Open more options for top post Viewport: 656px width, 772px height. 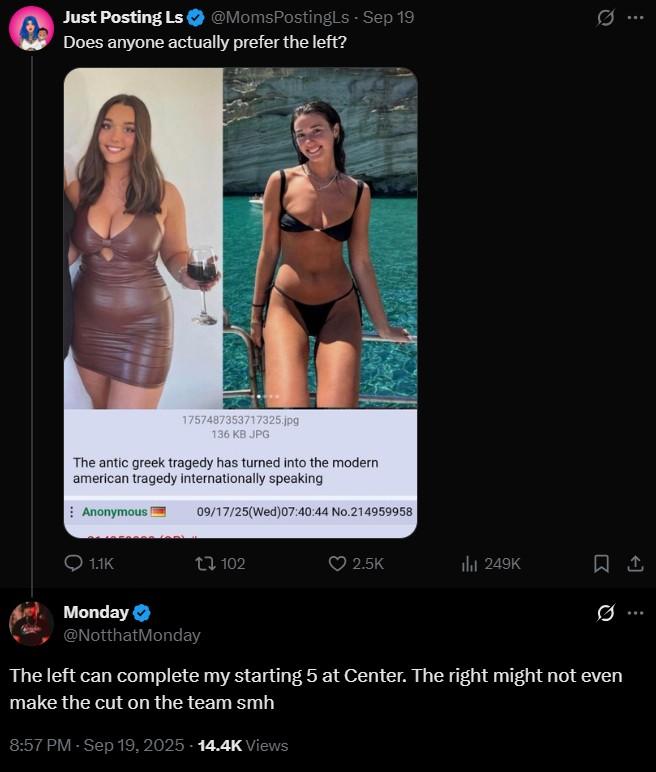click(635, 18)
